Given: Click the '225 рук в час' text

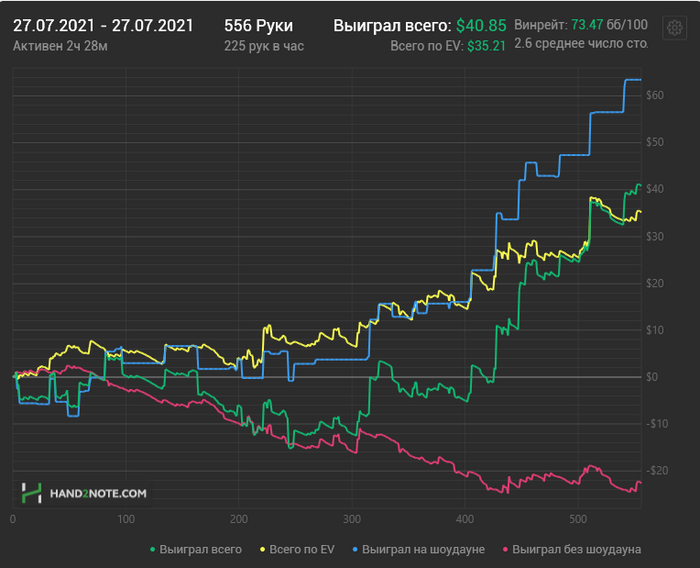Looking at the screenshot, I should click(x=264, y=46).
